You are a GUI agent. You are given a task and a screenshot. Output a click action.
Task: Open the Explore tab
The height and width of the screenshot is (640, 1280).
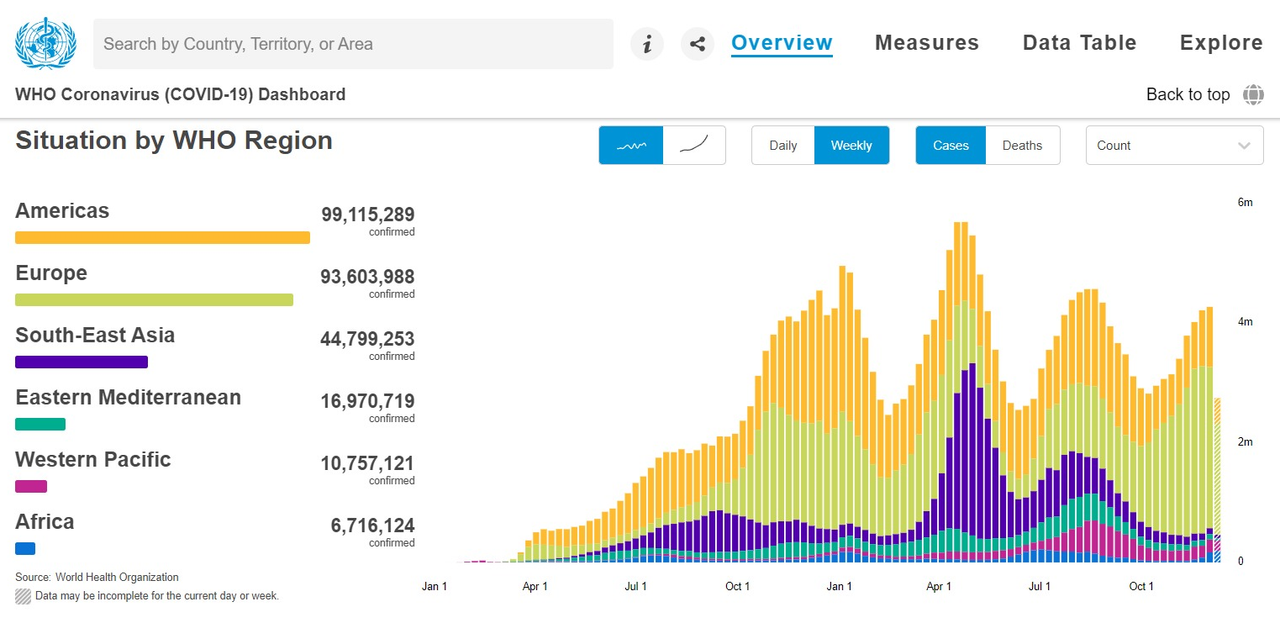tap(1221, 43)
